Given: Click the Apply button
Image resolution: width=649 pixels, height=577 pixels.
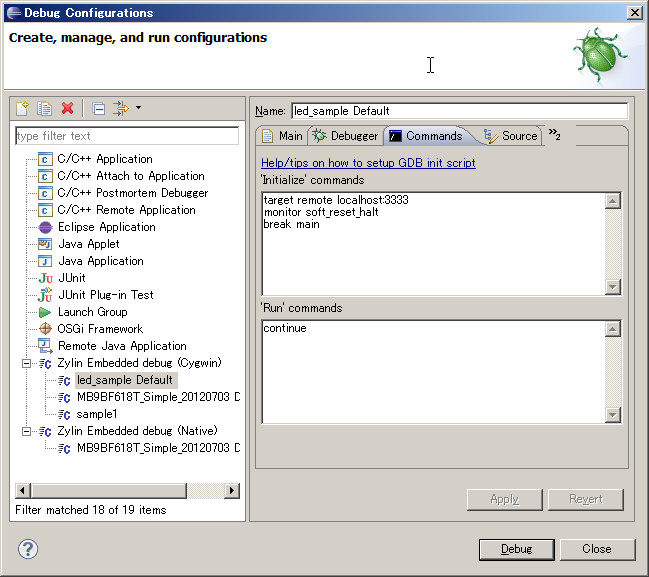Looking at the screenshot, I should click(x=505, y=500).
